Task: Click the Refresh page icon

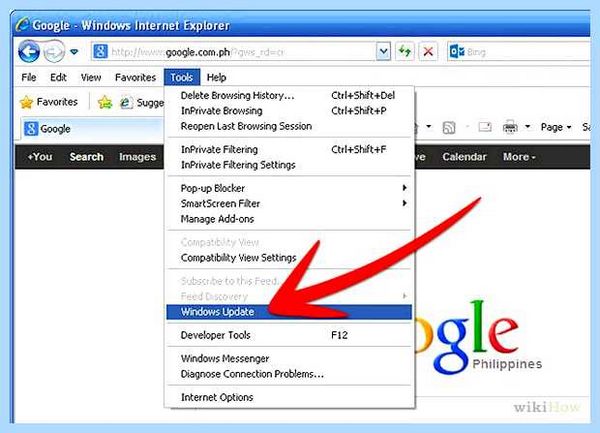Action: 405,51
